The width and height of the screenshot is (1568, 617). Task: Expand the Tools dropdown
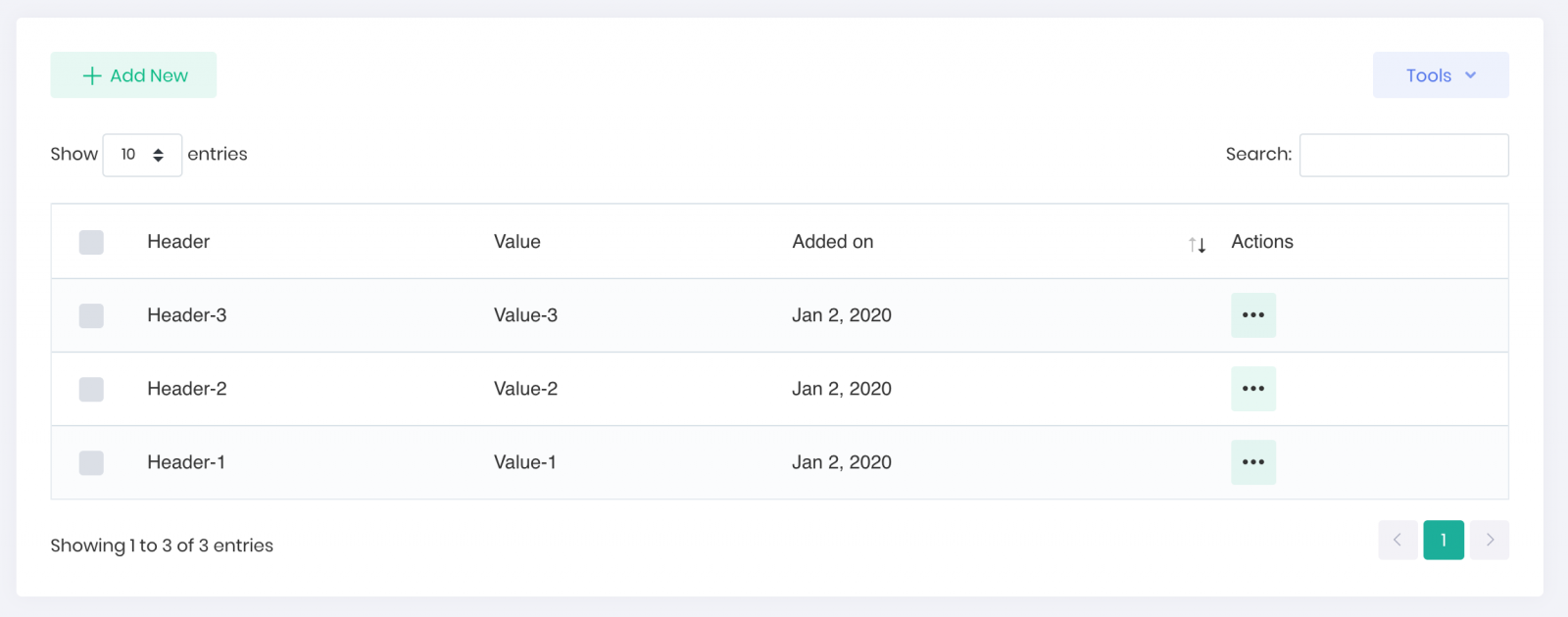[x=1441, y=75]
